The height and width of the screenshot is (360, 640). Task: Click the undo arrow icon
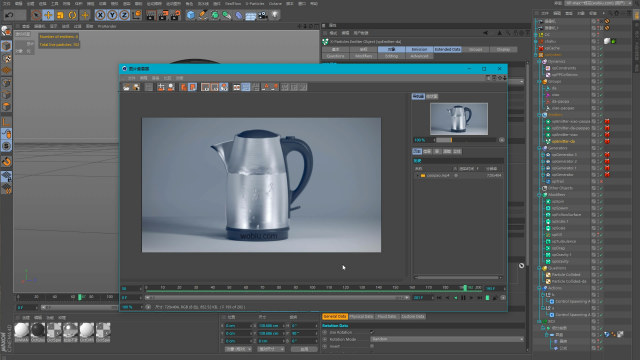tap(9, 16)
